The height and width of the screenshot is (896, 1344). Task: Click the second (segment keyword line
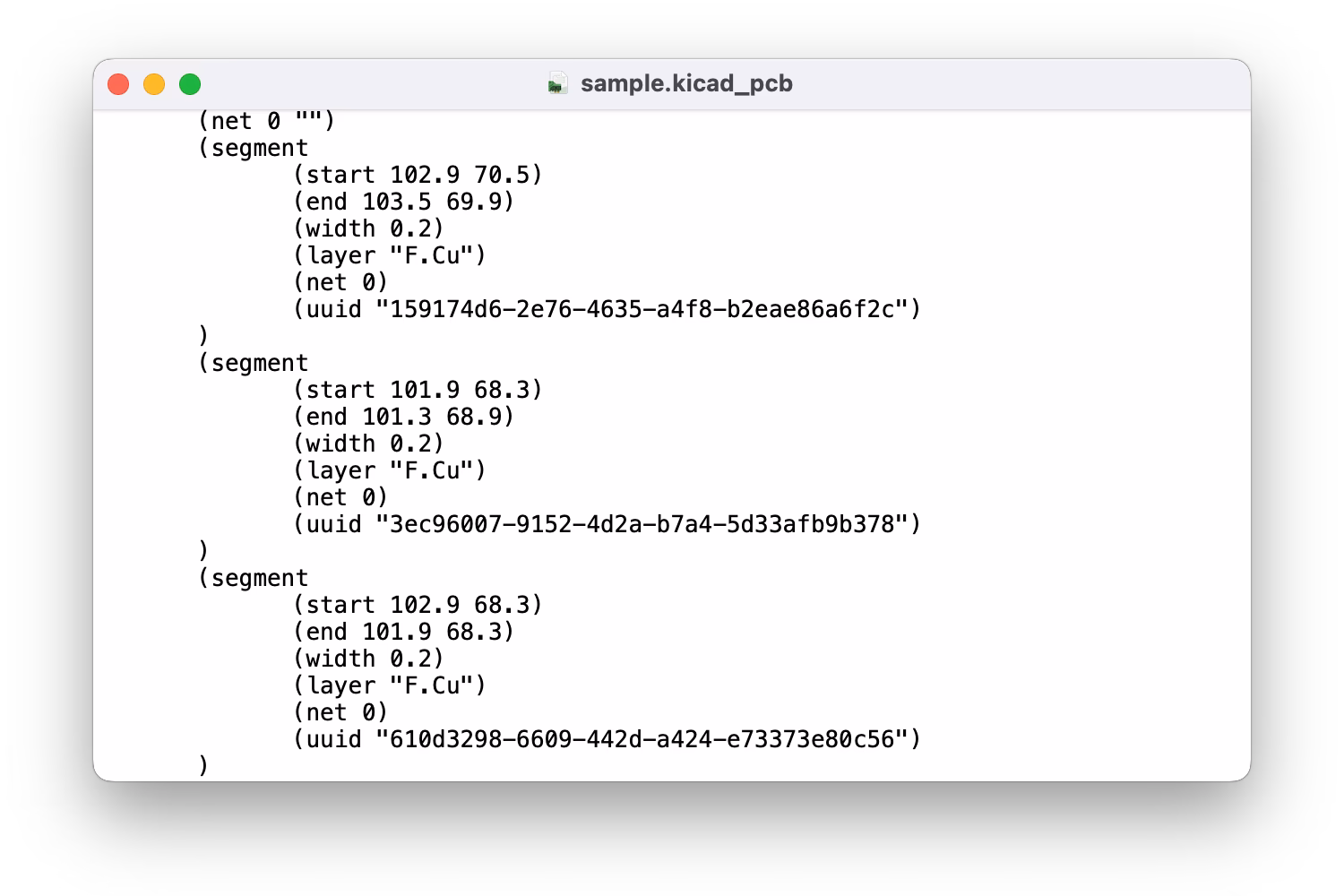point(253,363)
